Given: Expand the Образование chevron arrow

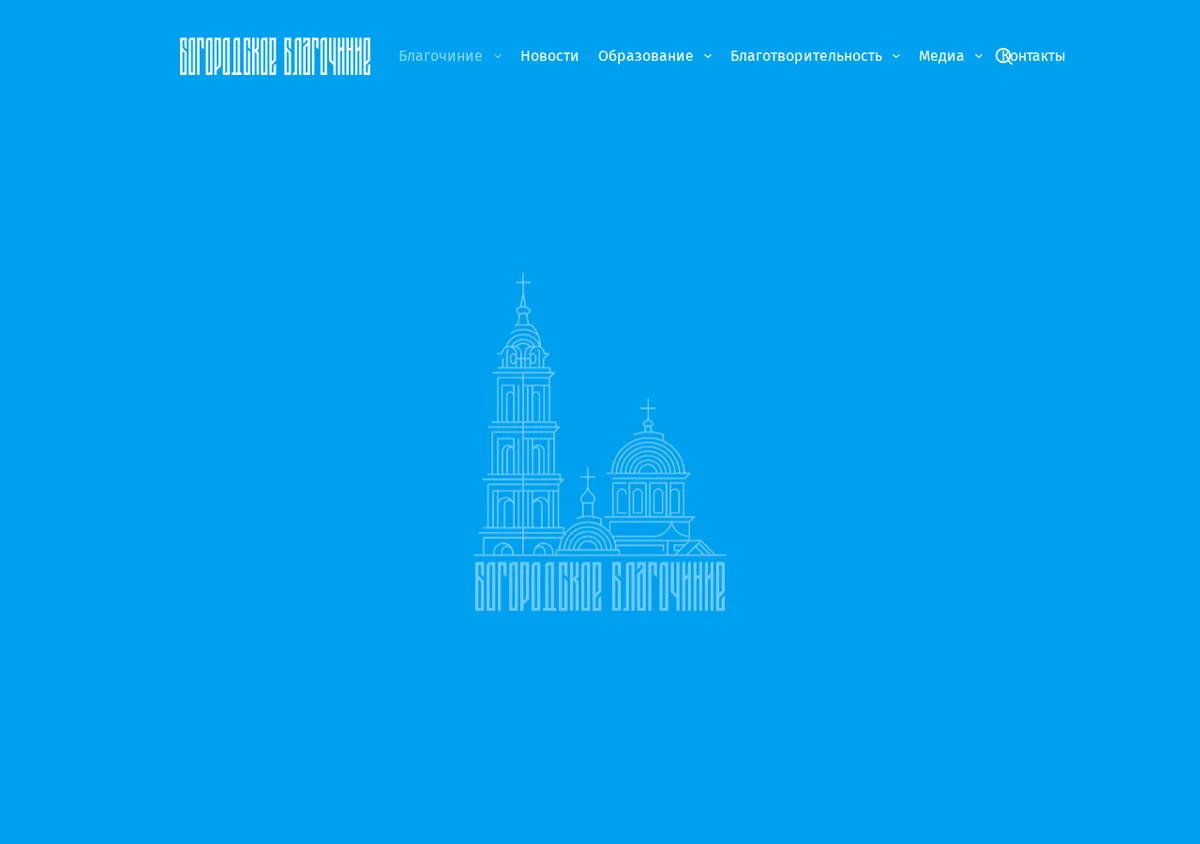Looking at the screenshot, I should click(x=708, y=57).
